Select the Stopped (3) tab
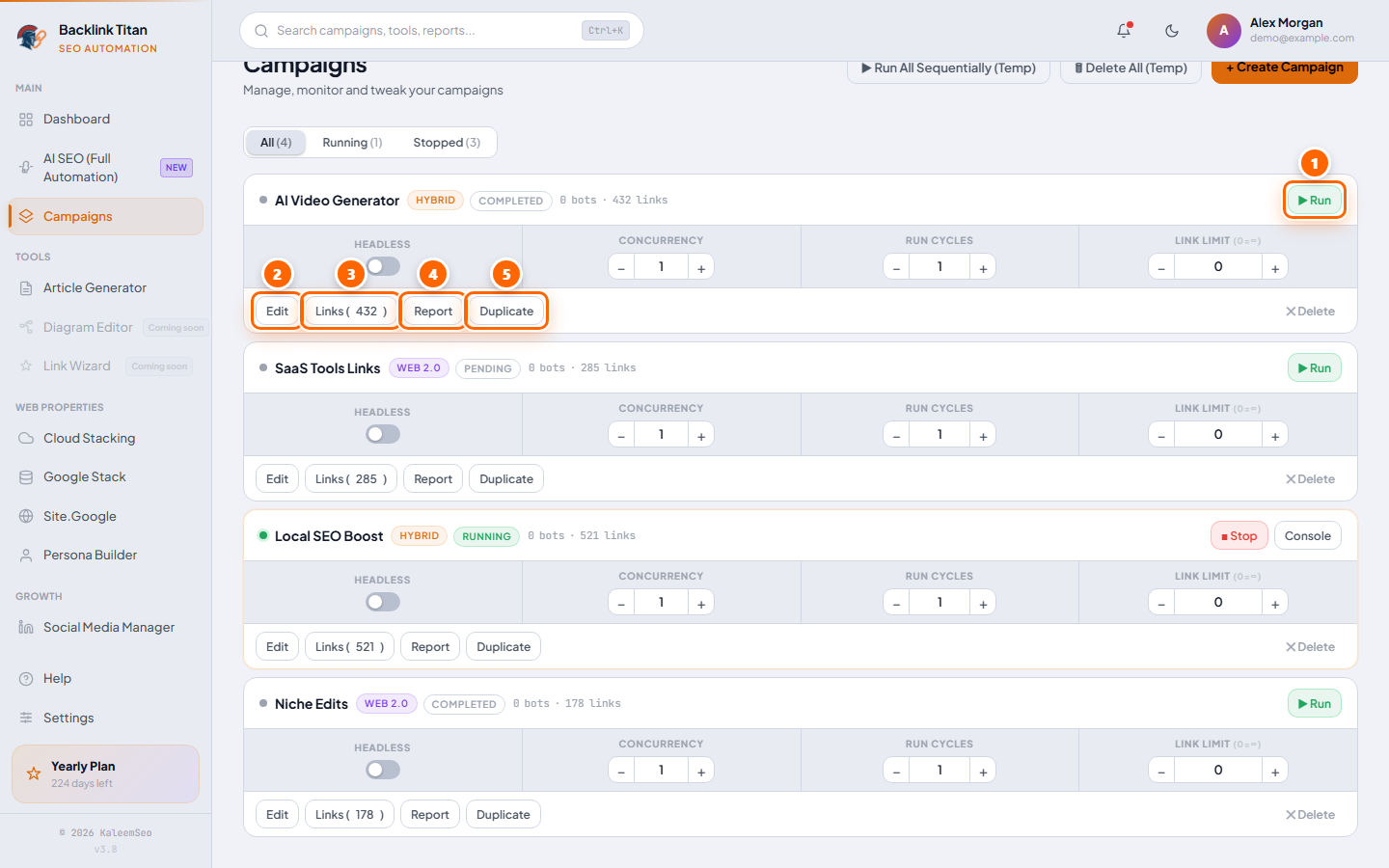Viewport: 1389px width, 868px height. click(447, 143)
